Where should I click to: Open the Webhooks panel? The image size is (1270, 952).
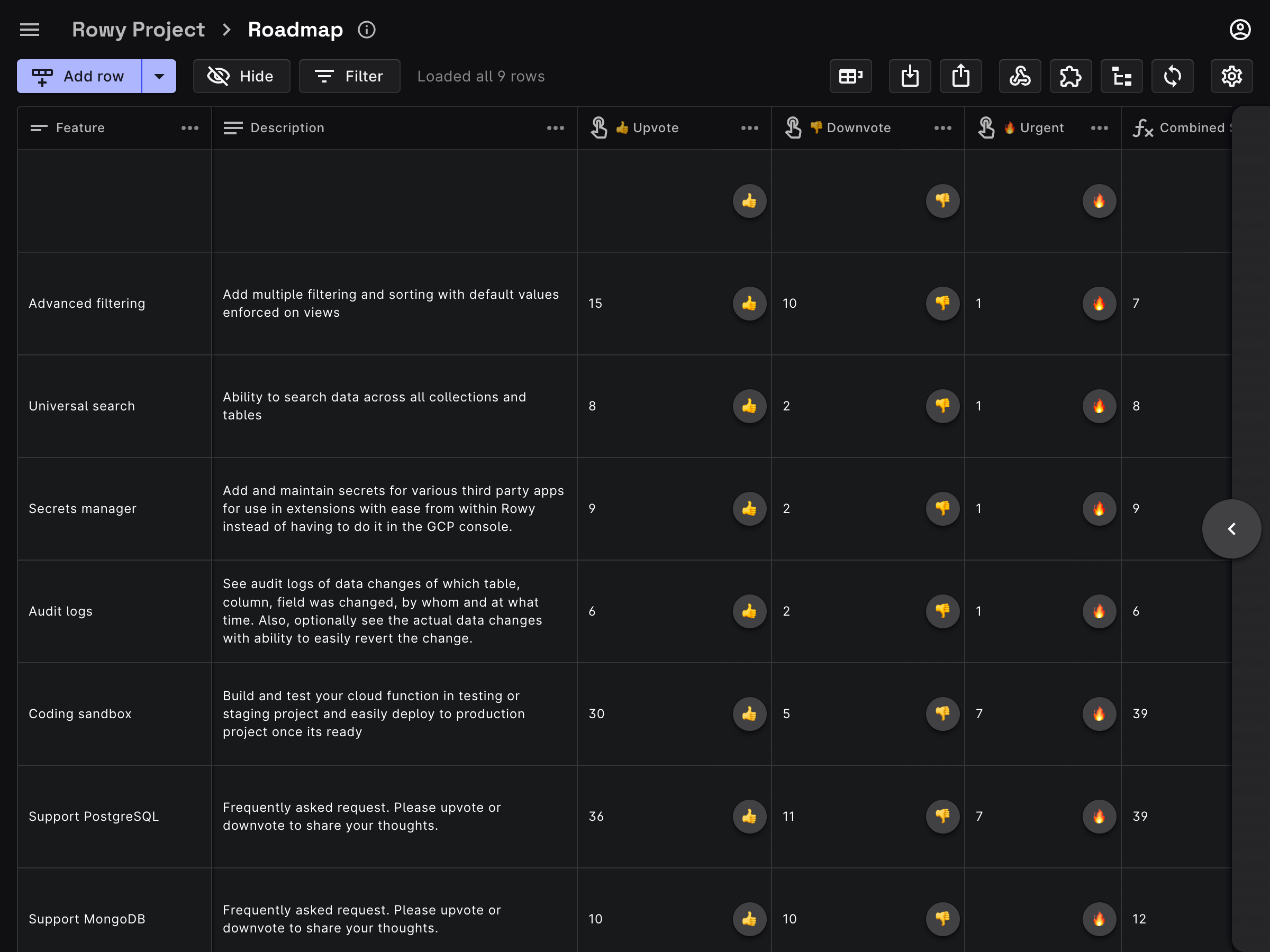point(1020,76)
